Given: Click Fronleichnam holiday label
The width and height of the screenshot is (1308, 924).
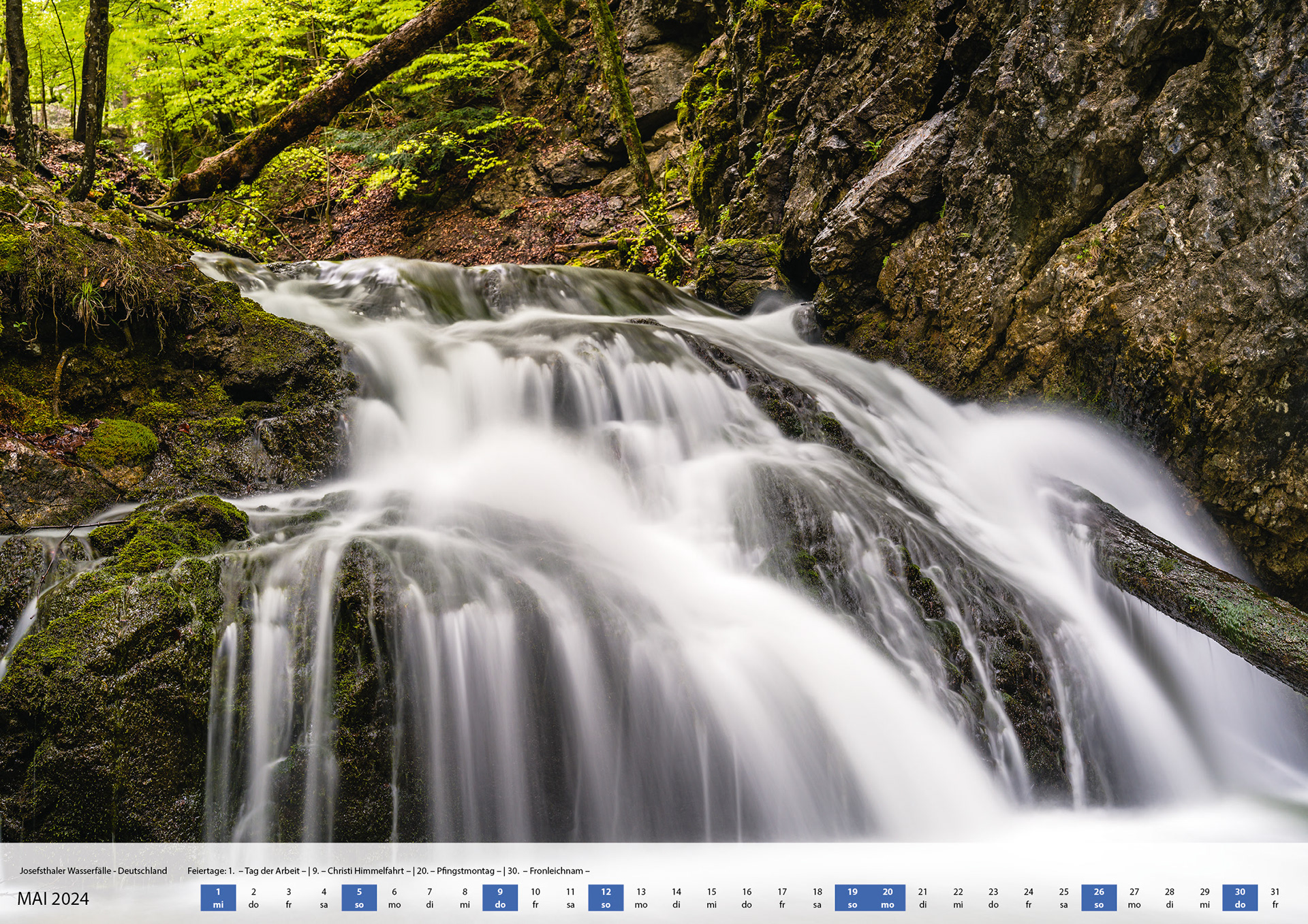Looking at the screenshot, I should coord(556,871).
